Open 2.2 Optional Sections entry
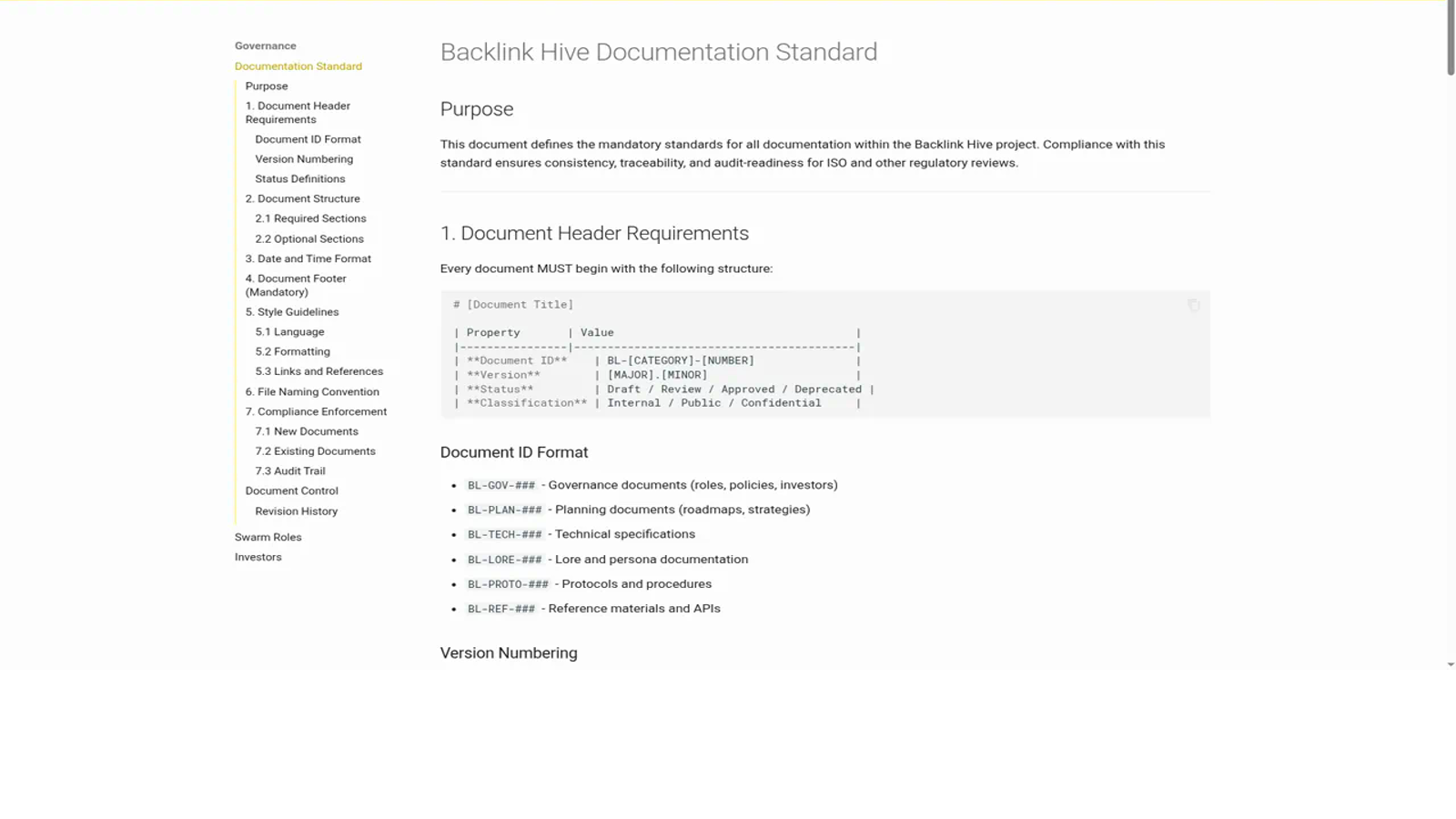This screenshot has width=1456, height=819. pos(308,239)
